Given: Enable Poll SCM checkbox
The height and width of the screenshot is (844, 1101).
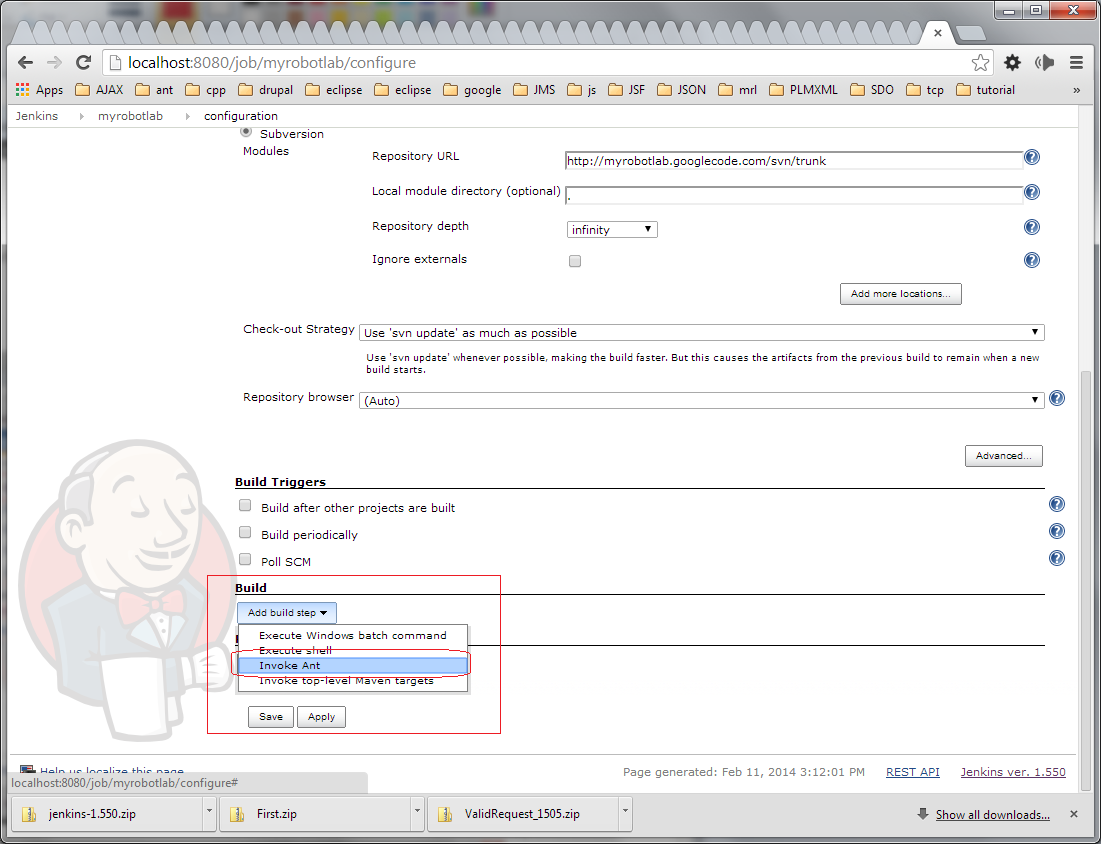Looking at the screenshot, I should [x=245, y=559].
